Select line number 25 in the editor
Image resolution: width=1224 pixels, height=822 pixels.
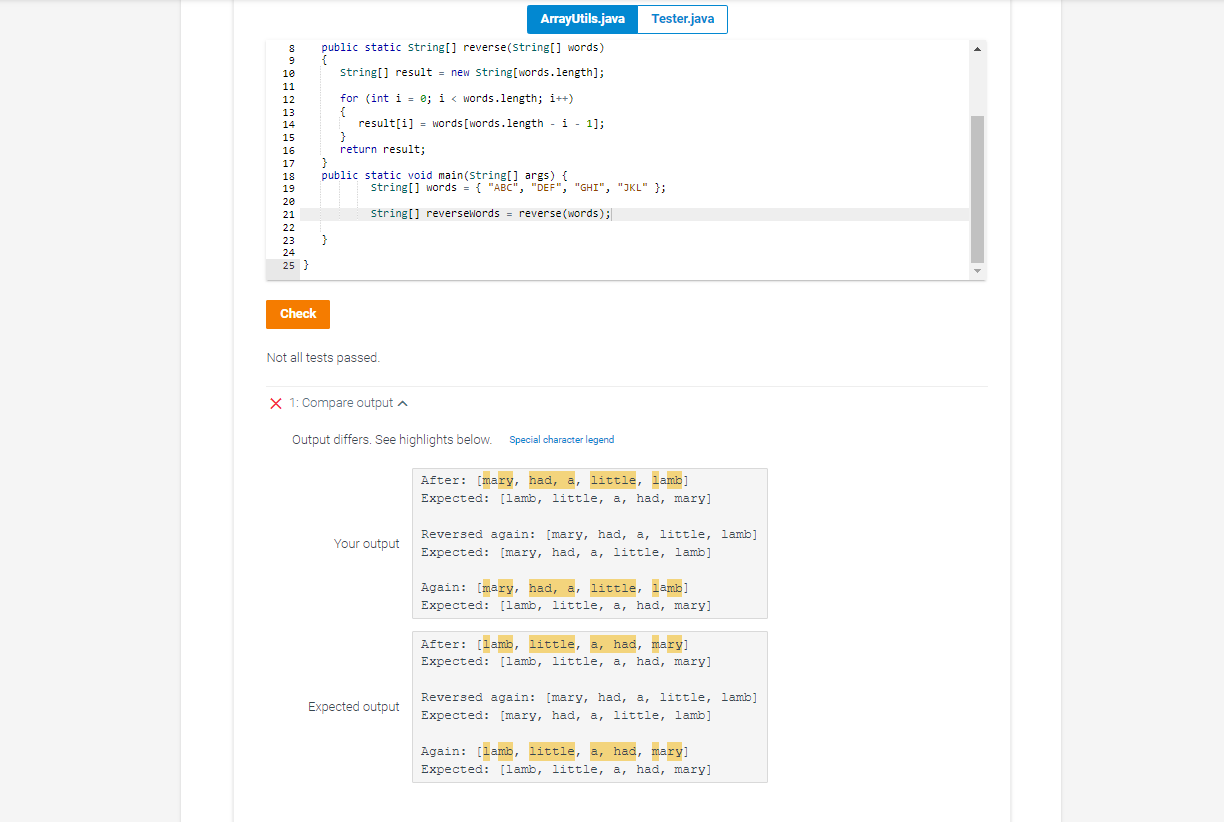(x=289, y=264)
